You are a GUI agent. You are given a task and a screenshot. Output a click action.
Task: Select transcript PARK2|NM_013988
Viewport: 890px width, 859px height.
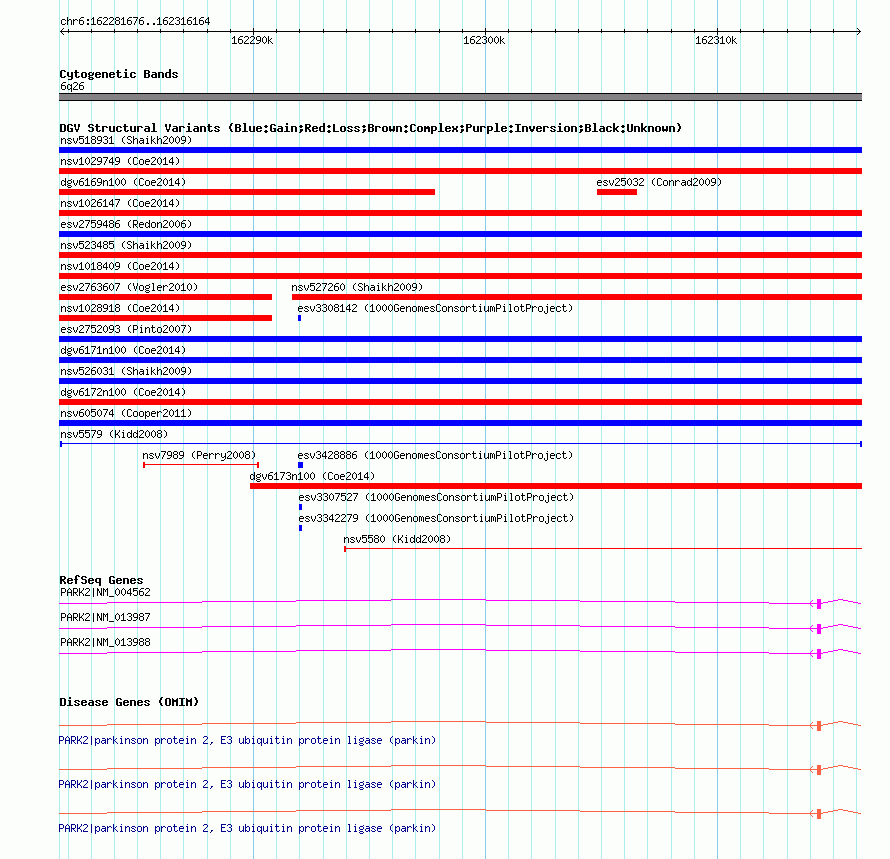[105, 643]
